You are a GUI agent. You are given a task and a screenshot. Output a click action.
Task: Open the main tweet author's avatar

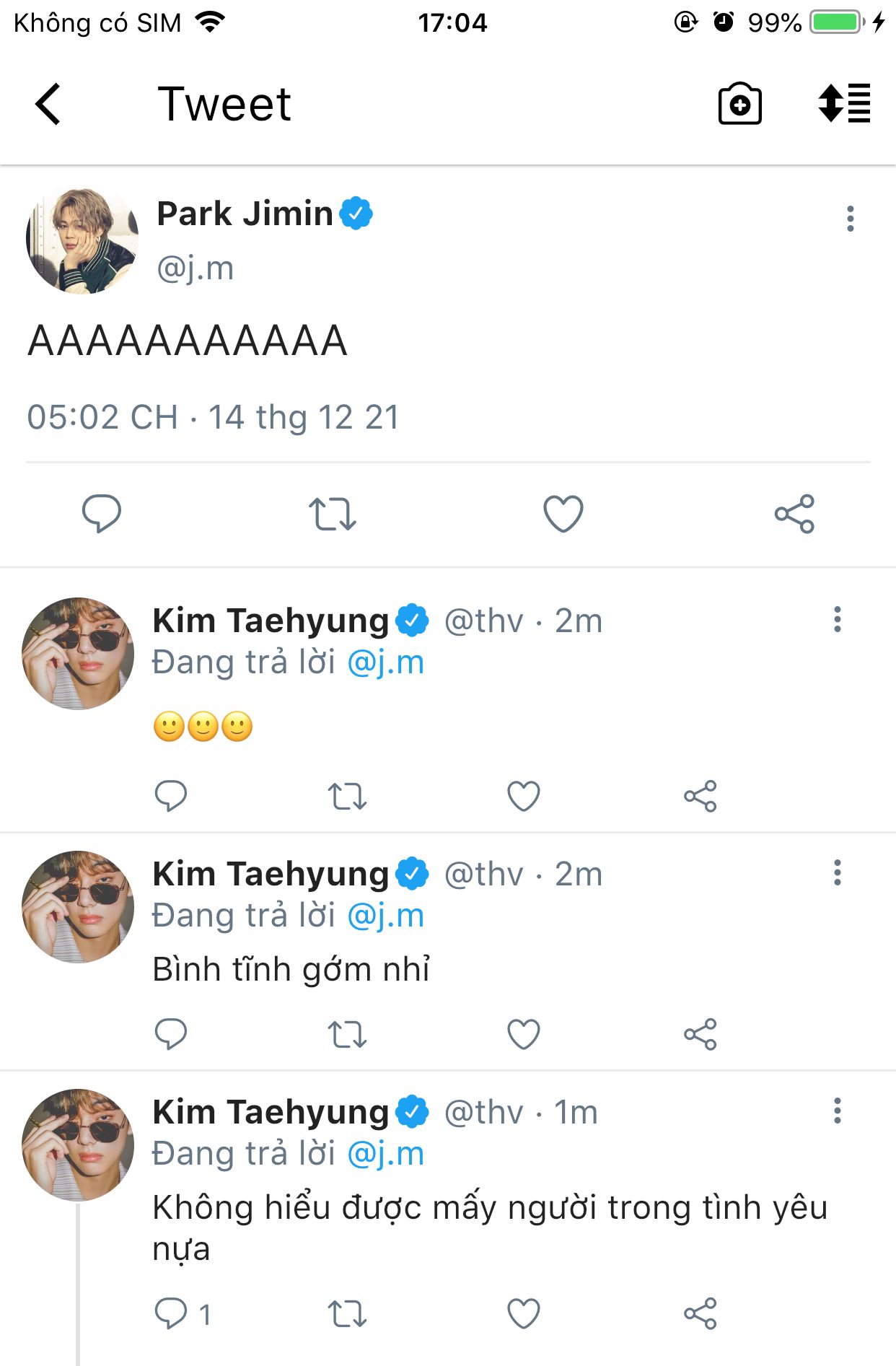(82, 240)
